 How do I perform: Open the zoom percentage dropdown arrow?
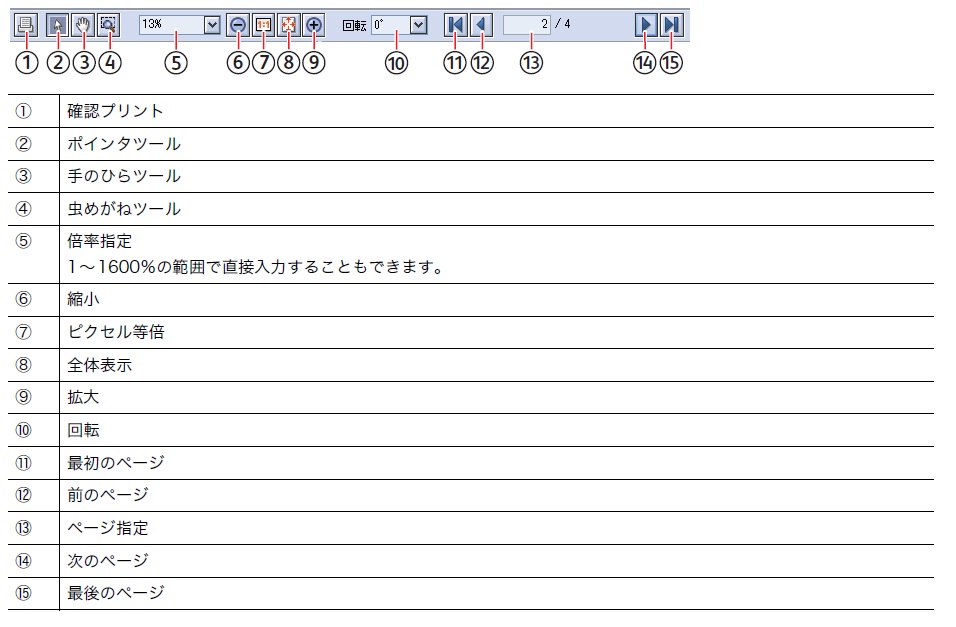point(212,24)
